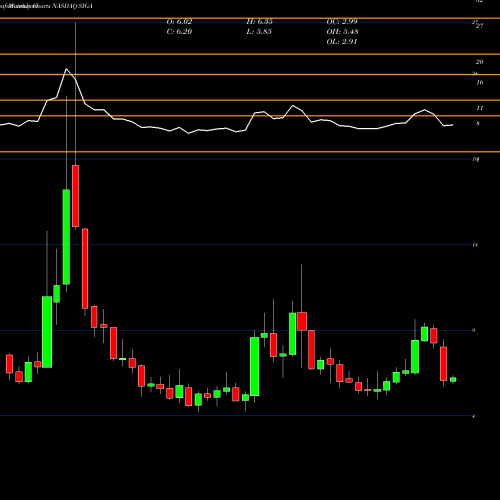Select the close value "C: 6.20"

(179, 32)
